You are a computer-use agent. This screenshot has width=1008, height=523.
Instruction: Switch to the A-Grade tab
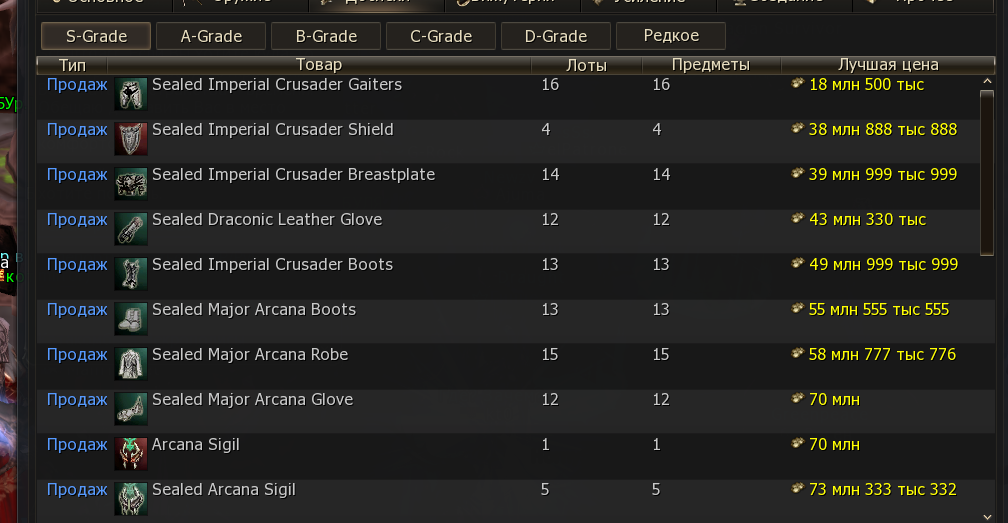(212, 37)
